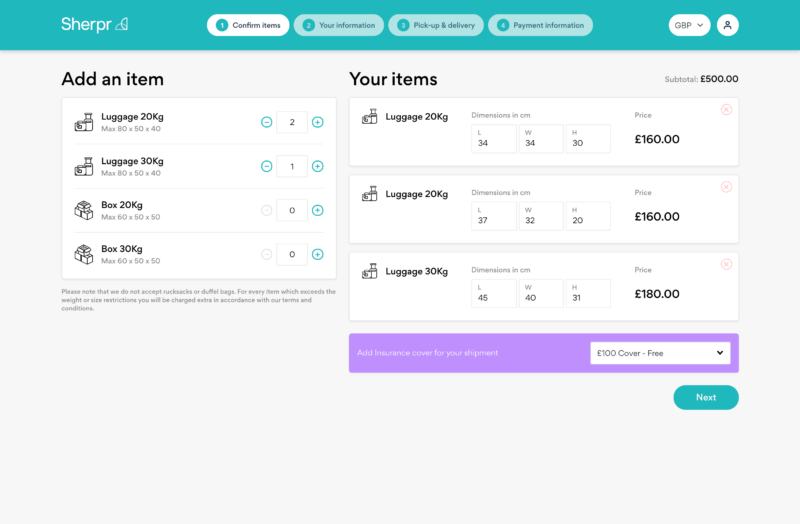Edit width 32 of second Luggage 20Kg
The width and height of the screenshot is (800, 524).
[541, 216]
